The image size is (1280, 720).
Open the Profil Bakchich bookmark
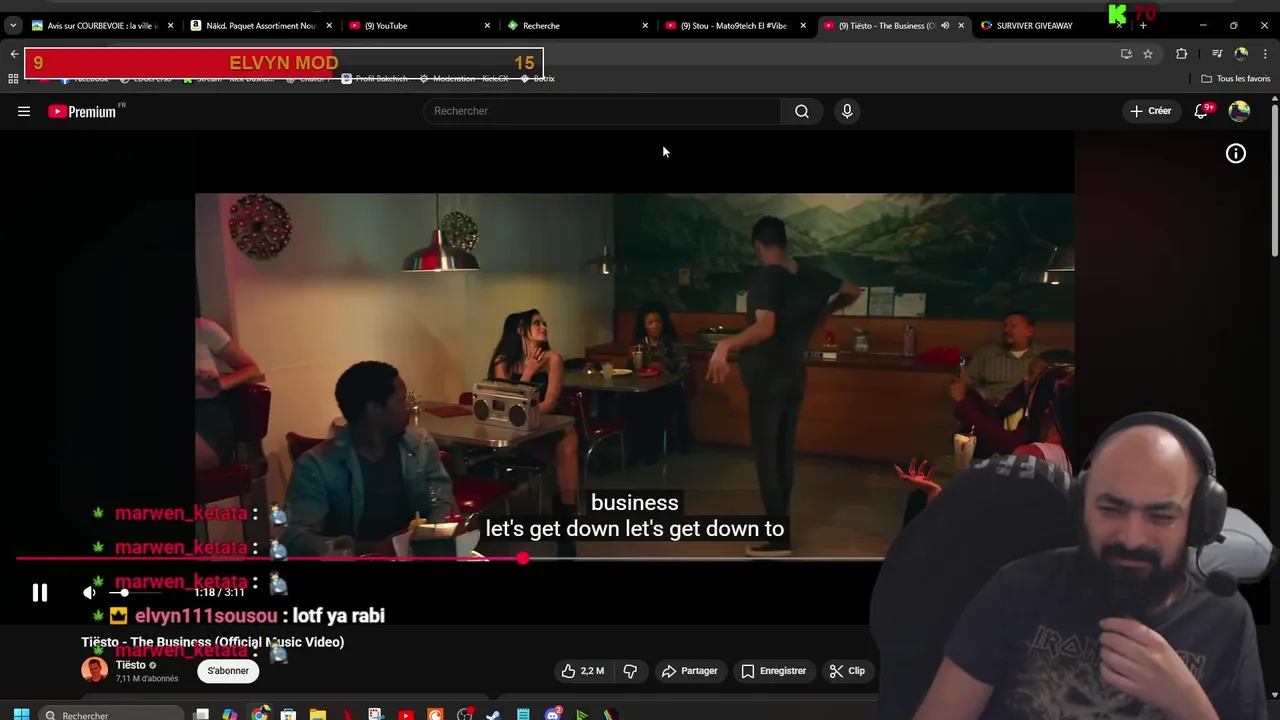click(374, 79)
